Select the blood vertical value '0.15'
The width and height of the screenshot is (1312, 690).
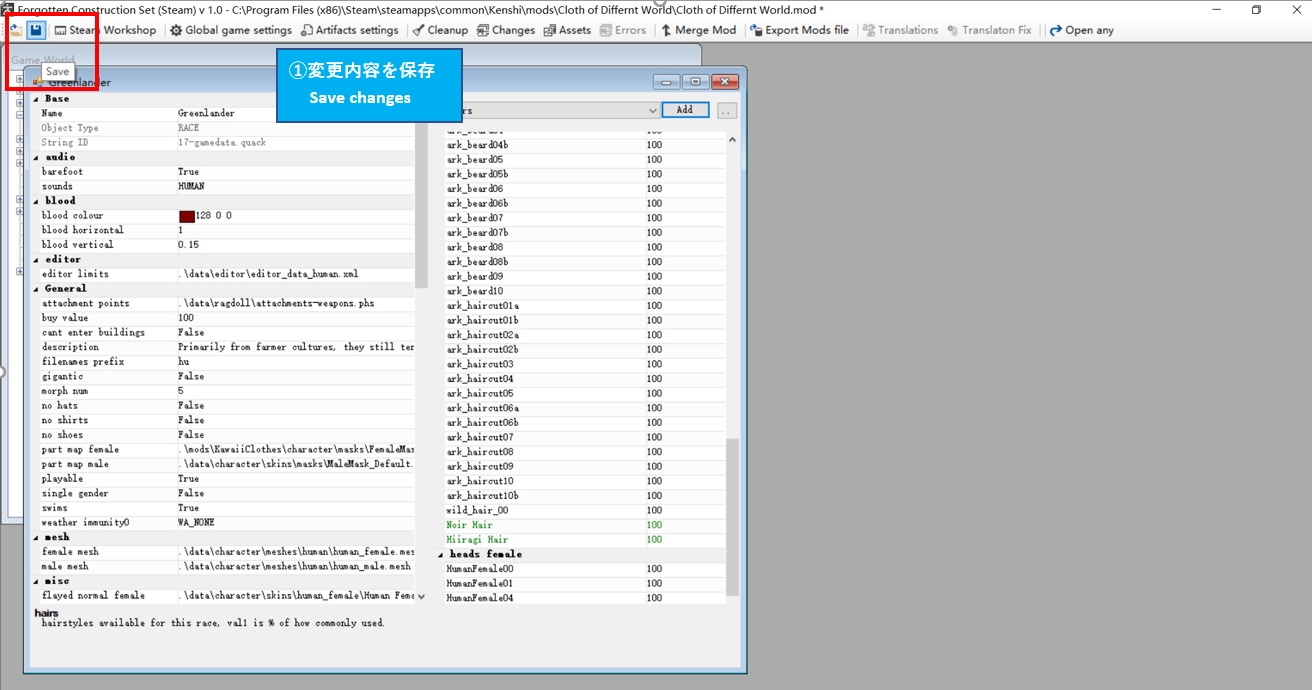pyautogui.click(x=188, y=245)
